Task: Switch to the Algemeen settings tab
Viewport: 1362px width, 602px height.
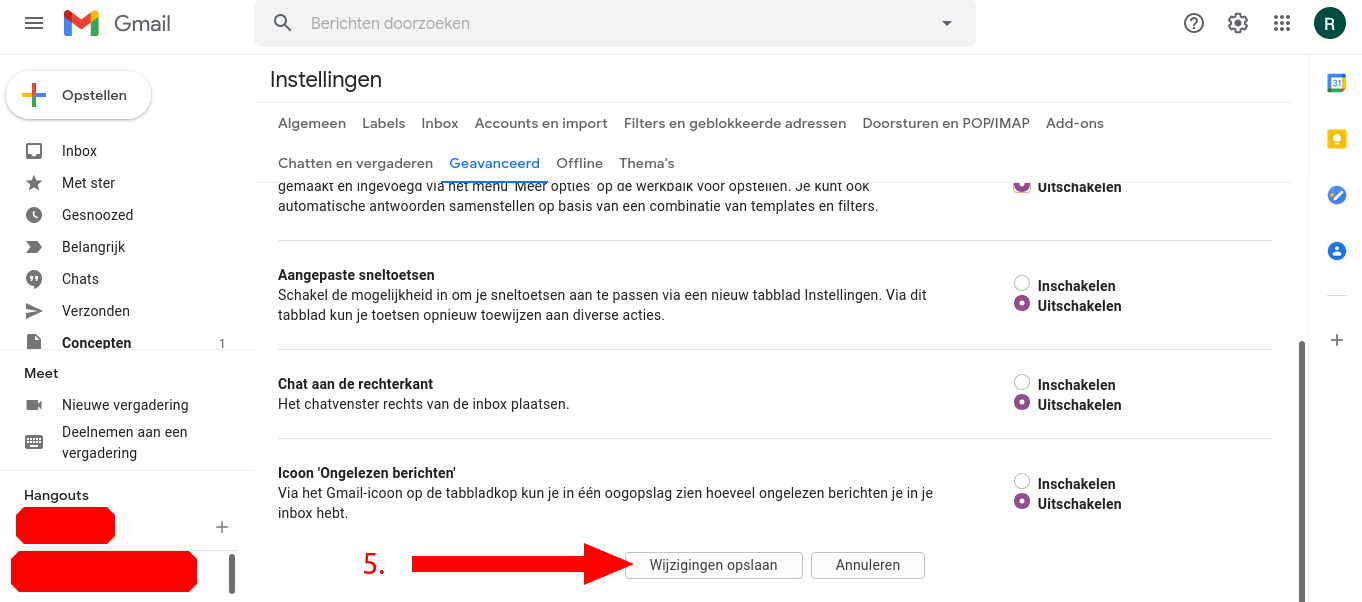Action: (312, 123)
